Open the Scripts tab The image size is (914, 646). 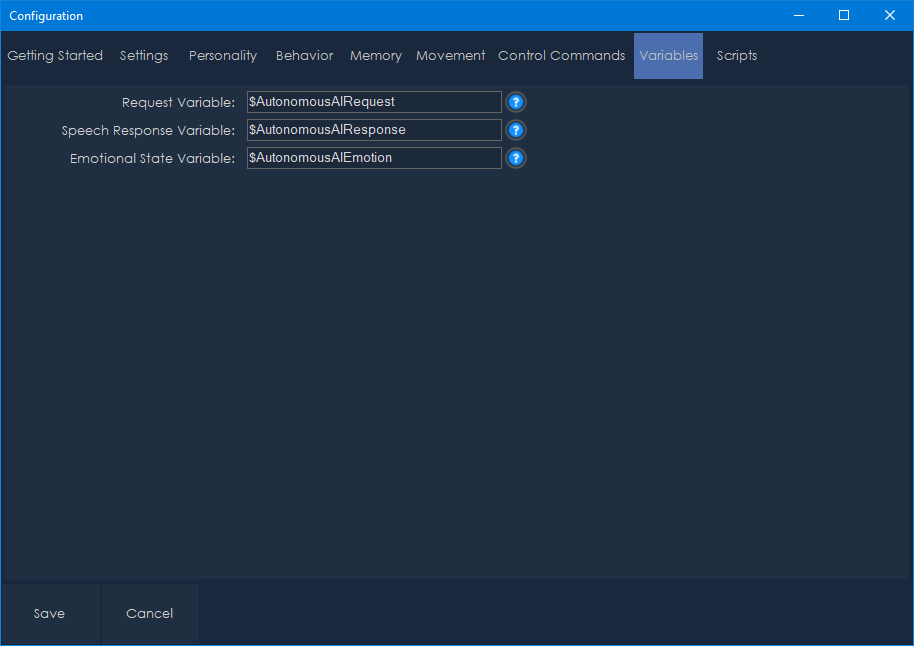[x=737, y=56]
